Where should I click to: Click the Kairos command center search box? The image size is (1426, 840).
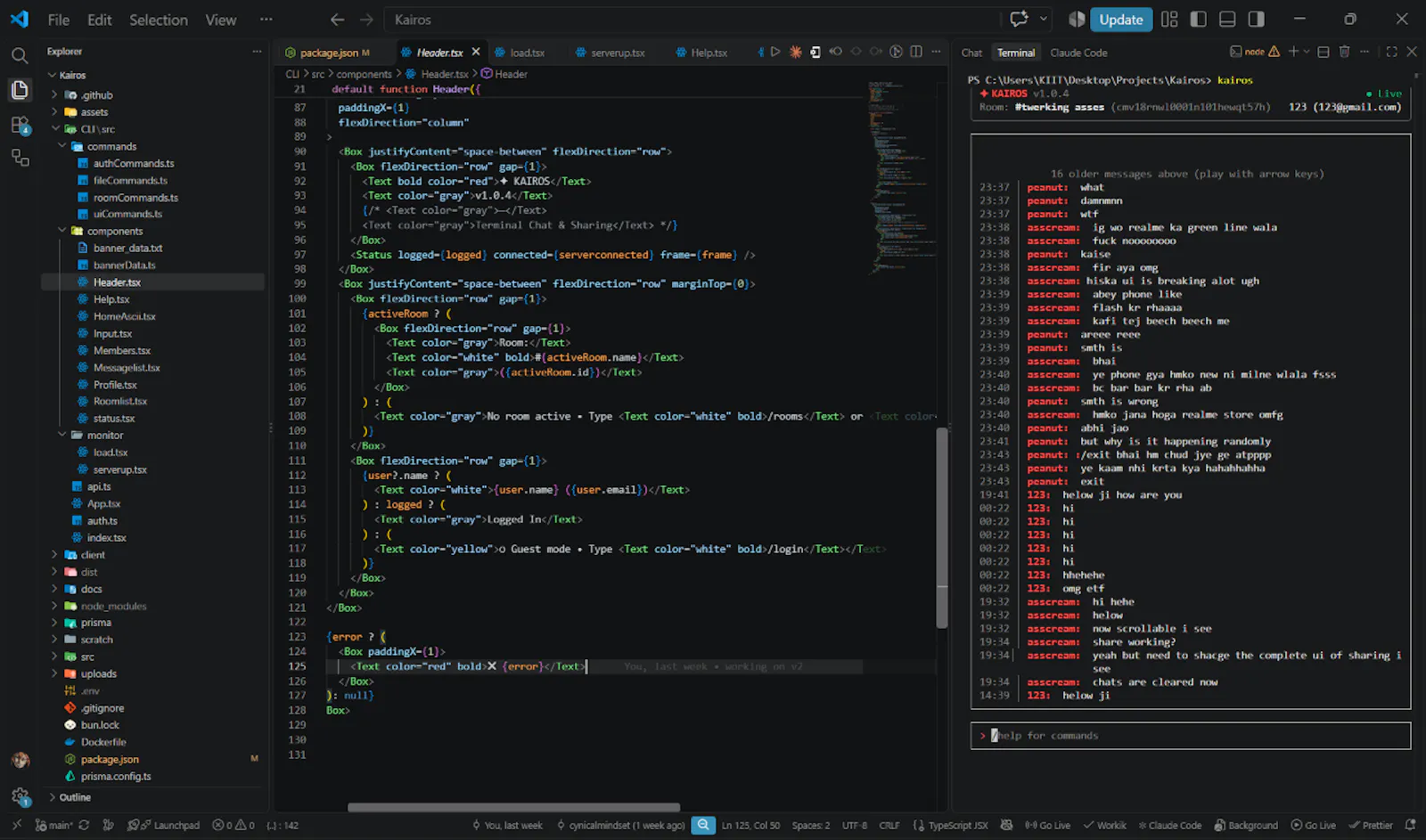coord(691,20)
